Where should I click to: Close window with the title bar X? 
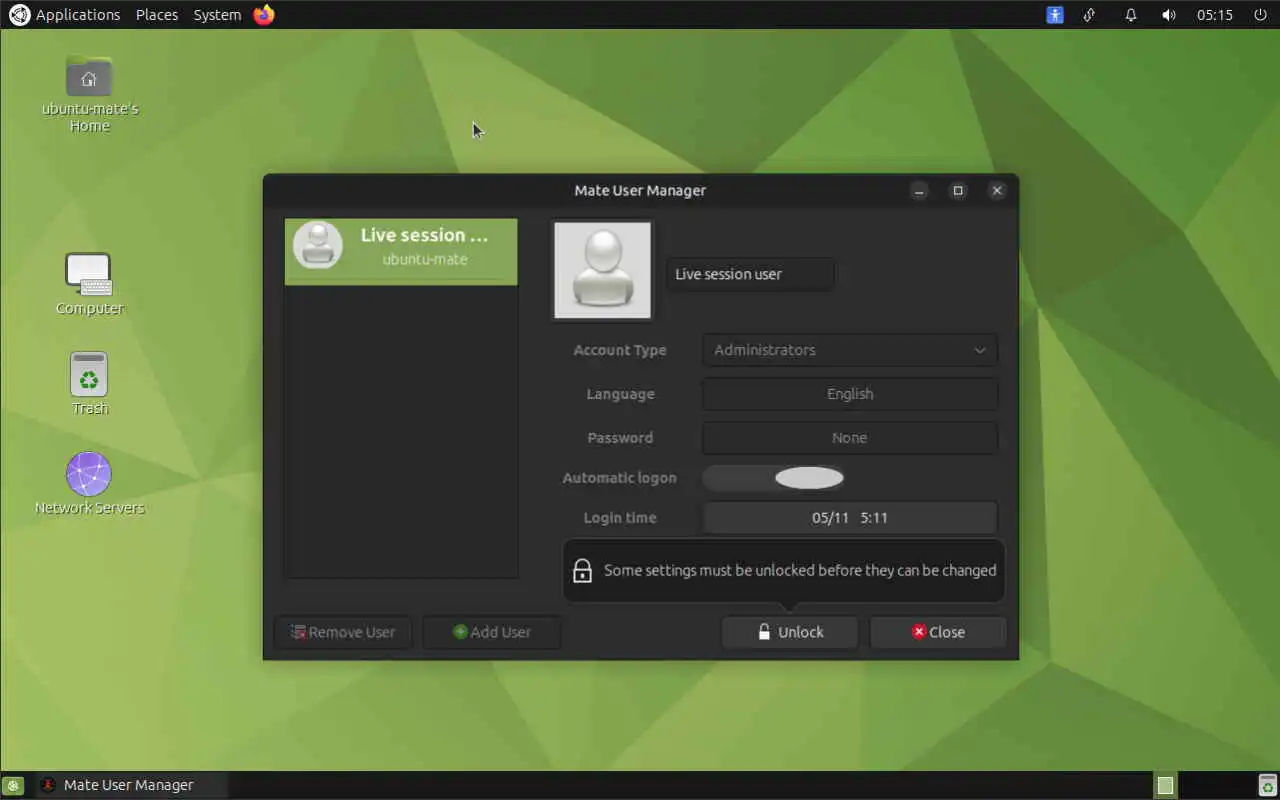coord(996,190)
